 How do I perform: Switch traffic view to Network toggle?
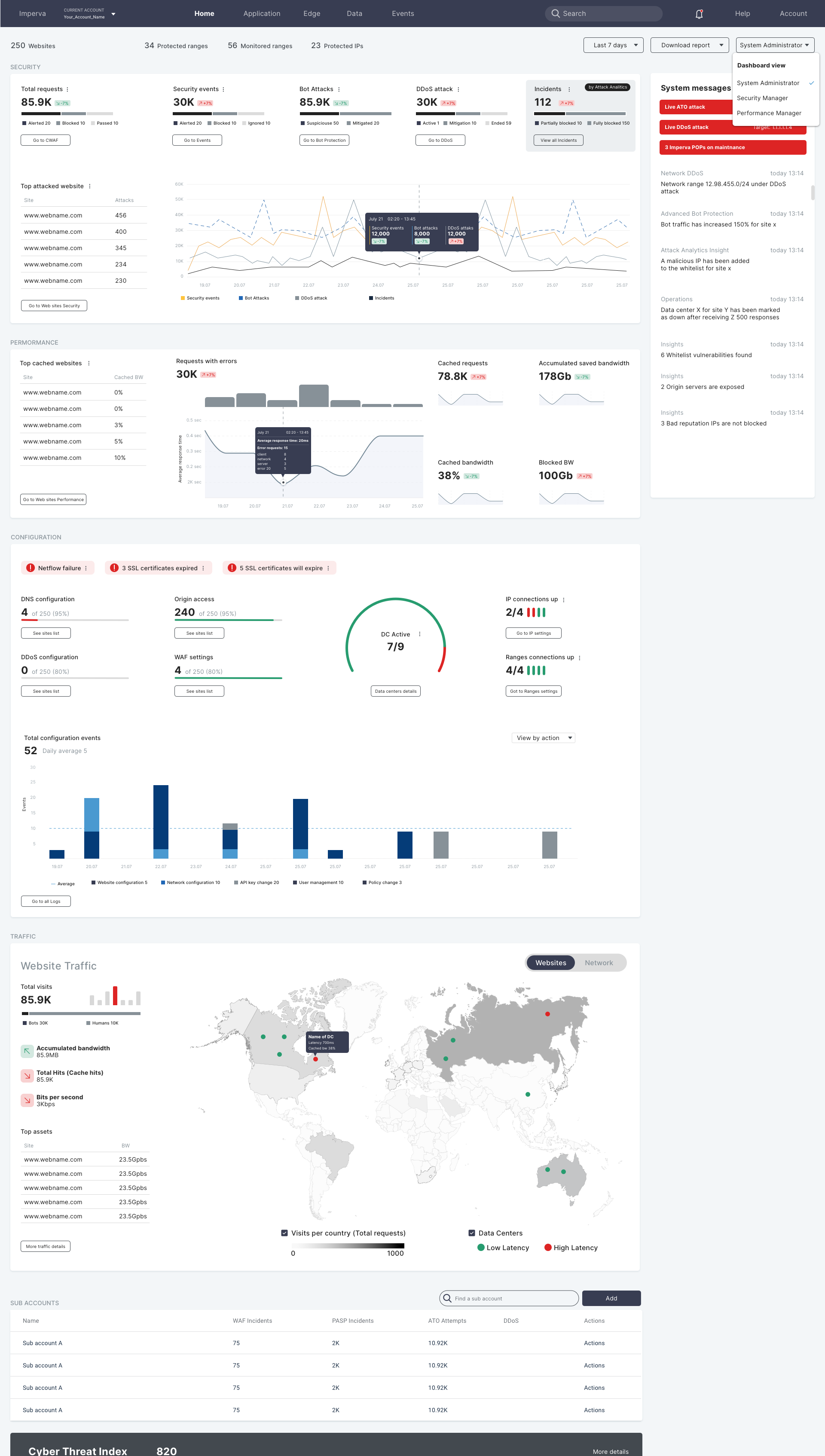click(x=599, y=963)
